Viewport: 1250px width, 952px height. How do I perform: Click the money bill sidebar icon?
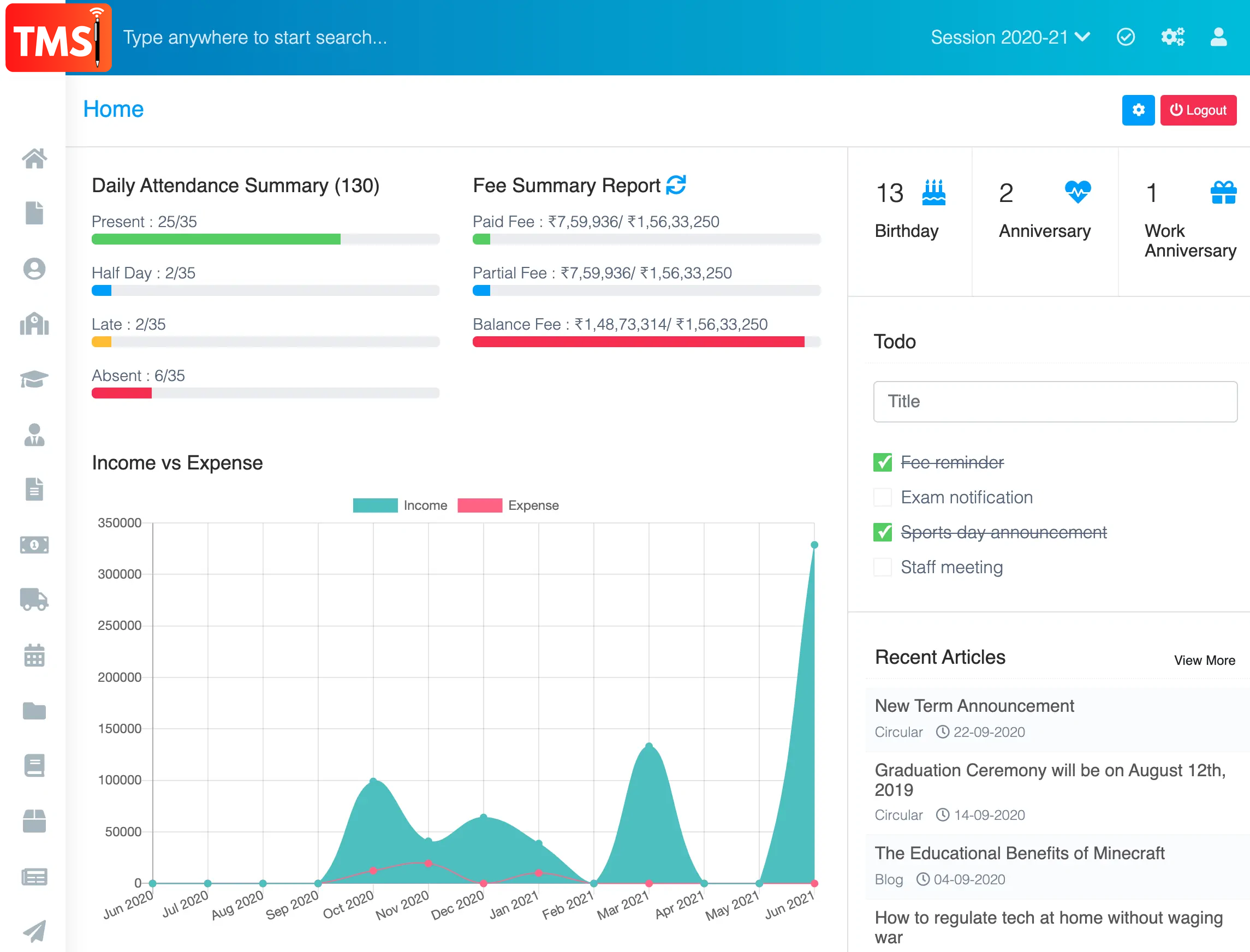pyautogui.click(x=34, y=545)
